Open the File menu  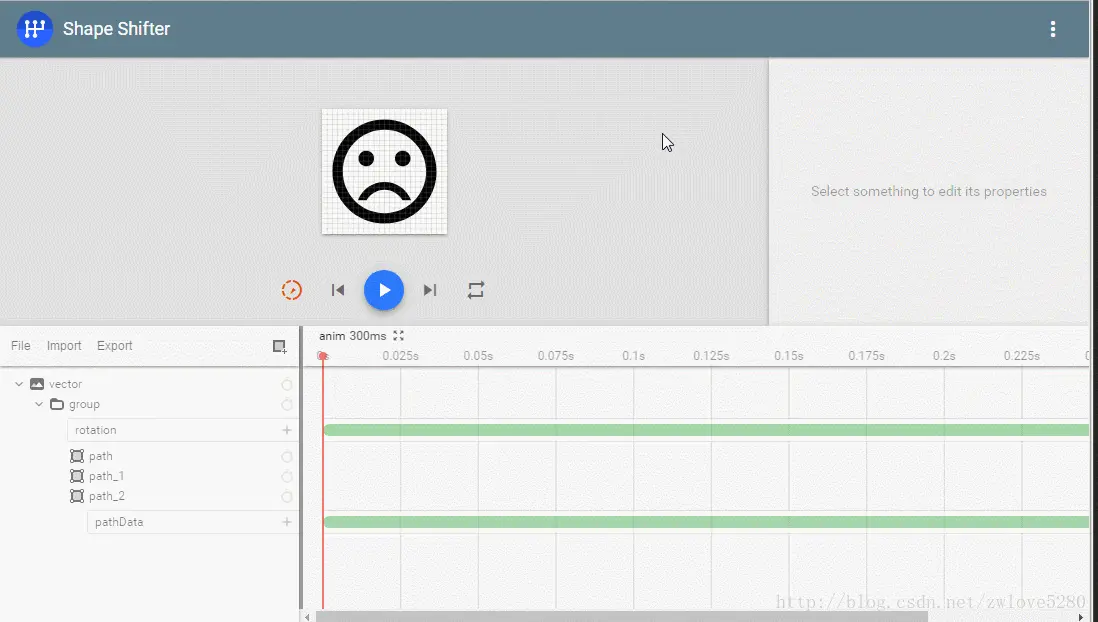(21, 345)
